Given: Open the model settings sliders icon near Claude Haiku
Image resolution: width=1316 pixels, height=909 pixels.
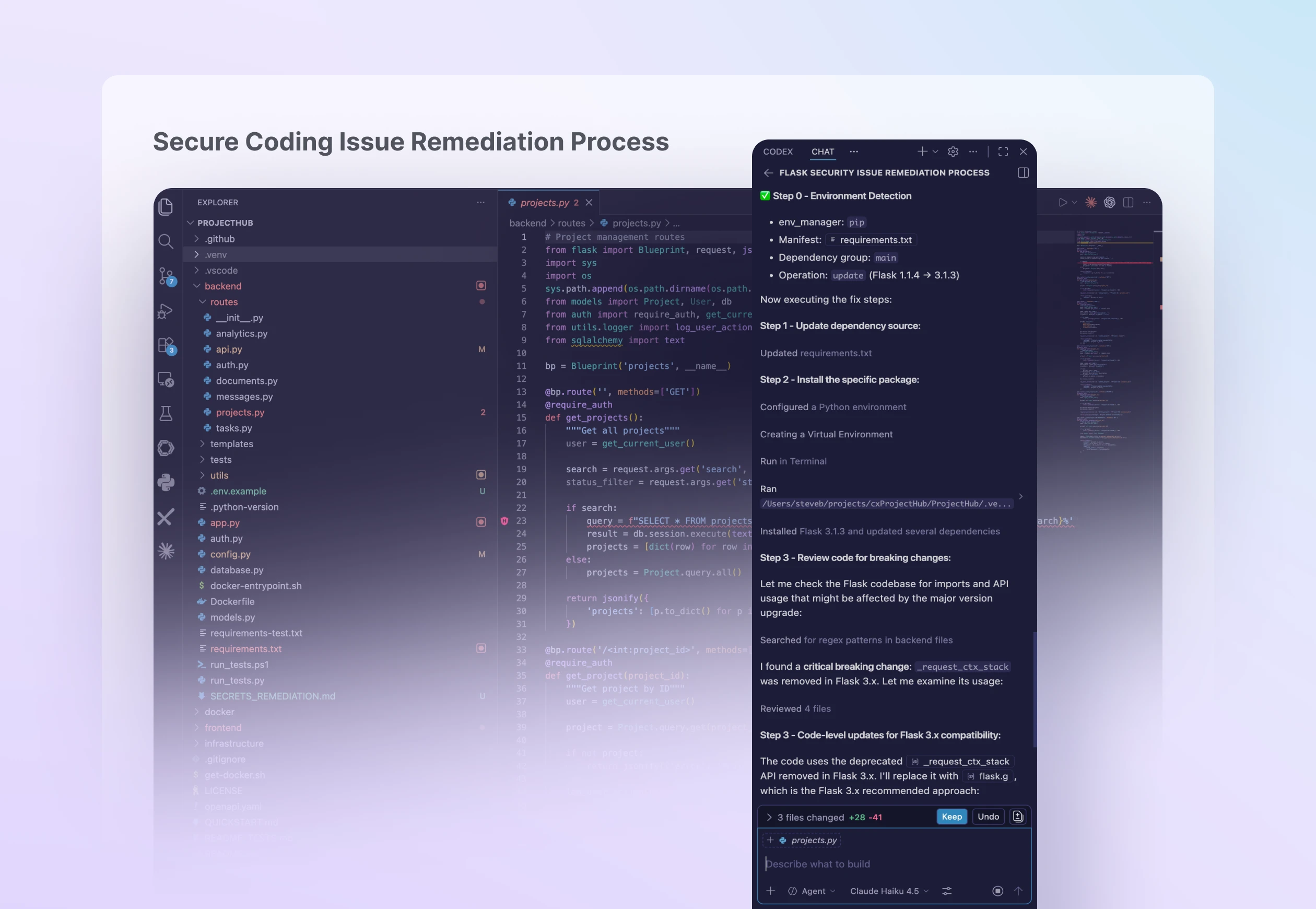Looking at the screenshot, I should click(x=947, y=891).
